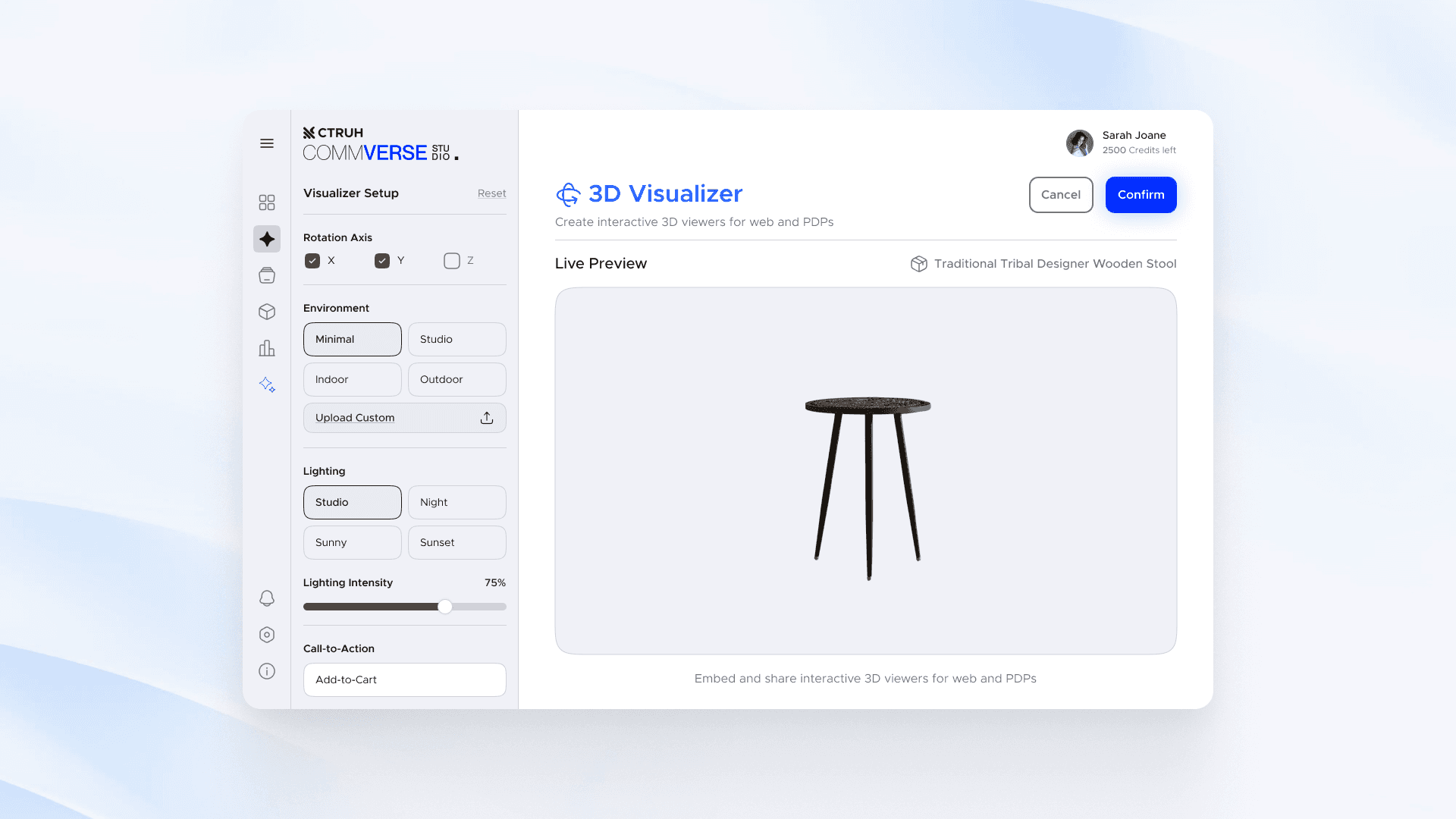
Task: Open the hamburger menu icon
Action: 267,143
